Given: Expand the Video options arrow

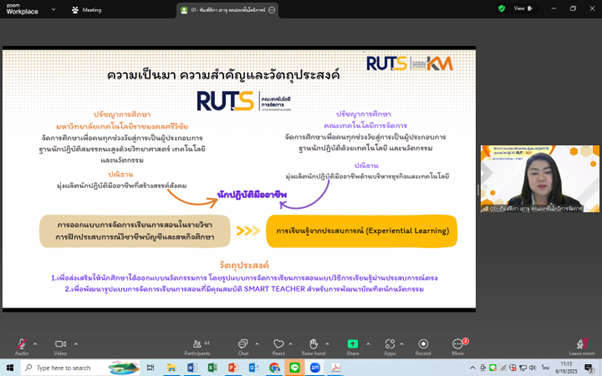Looking at the screenshot, I should (76, 344).
